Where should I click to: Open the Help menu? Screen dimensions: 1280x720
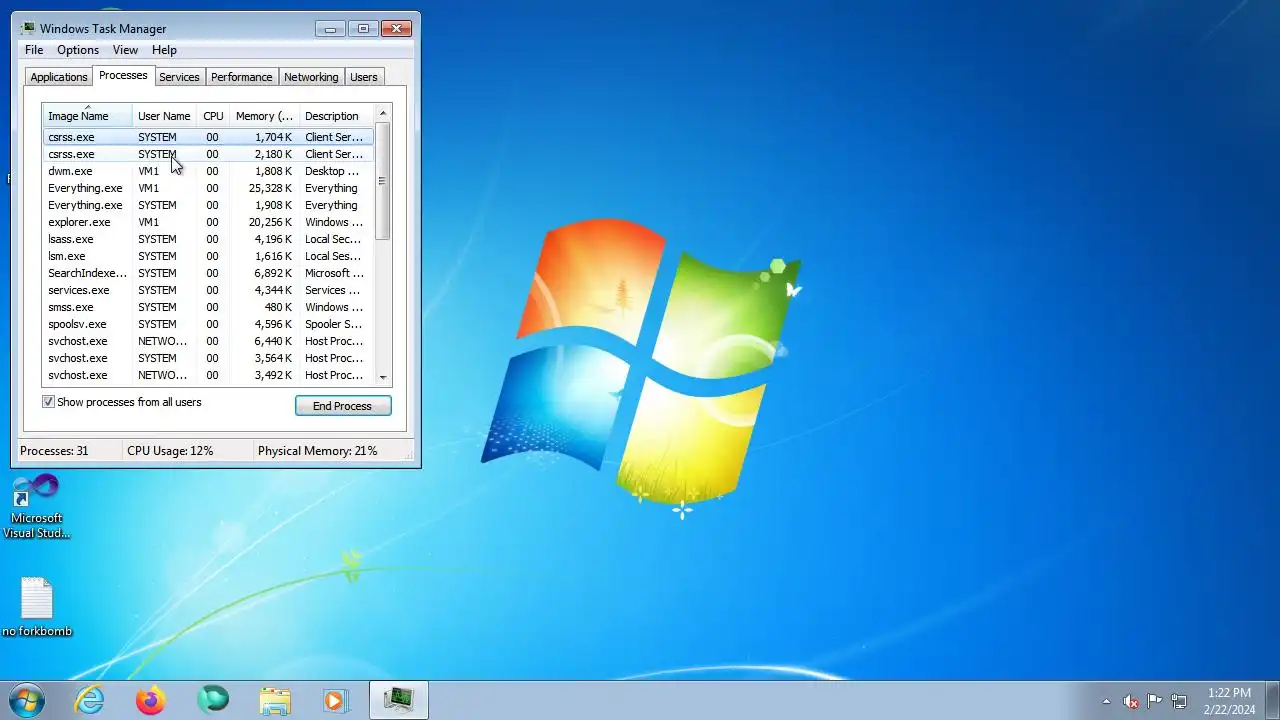pyautogui.click(x=164, y=50)
